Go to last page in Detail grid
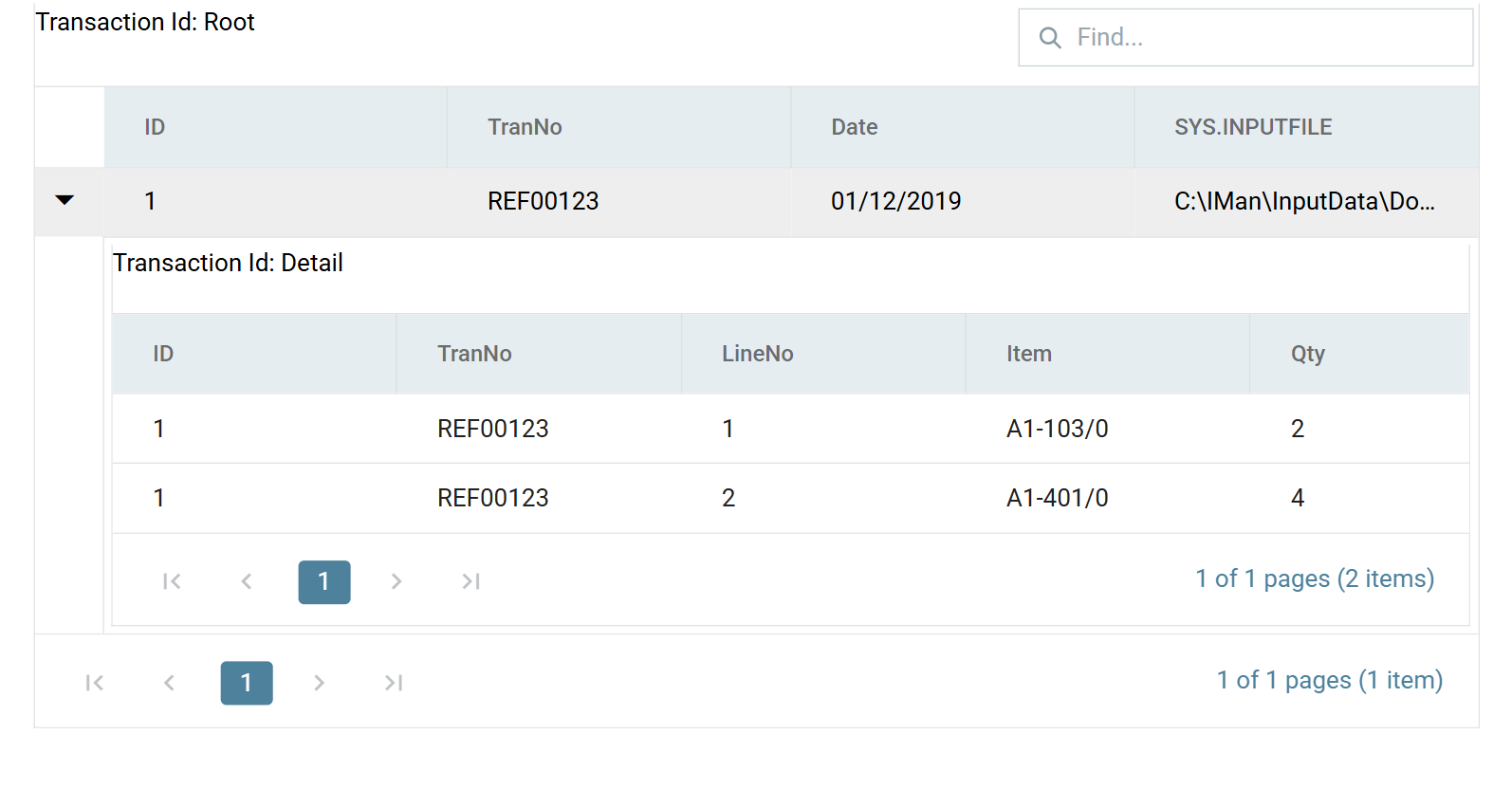This screenshot has height=789, width=1512. (x=471, y=581)
